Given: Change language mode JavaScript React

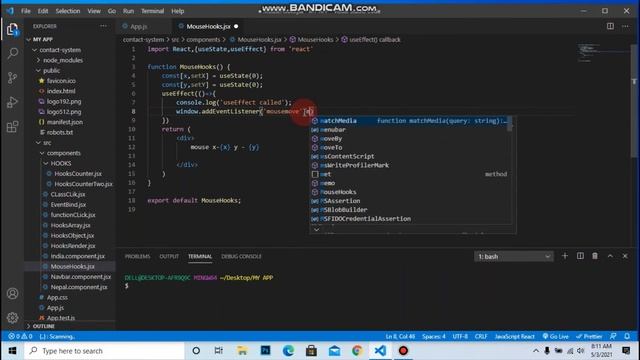Looking at the screenshot, I should (x=514, y=336).
